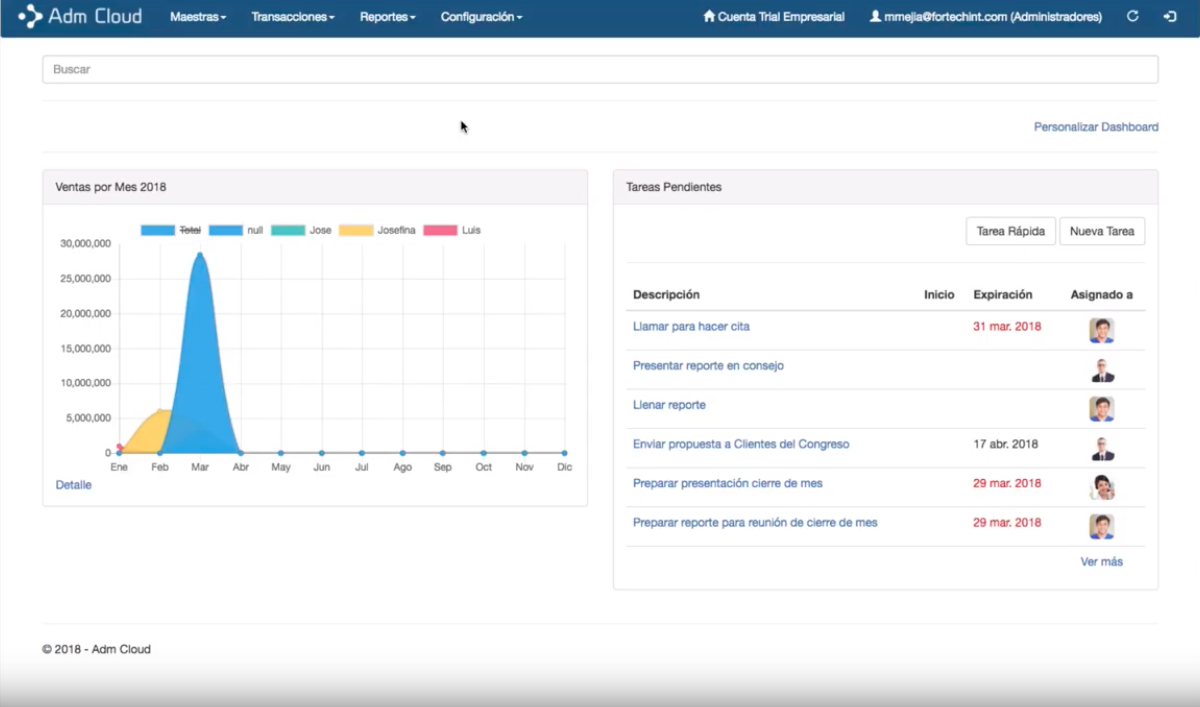Click the avatar for Enviar propuesta a Clientes del Congreso
The image size is (1200, 707).
click(1101, 448)
